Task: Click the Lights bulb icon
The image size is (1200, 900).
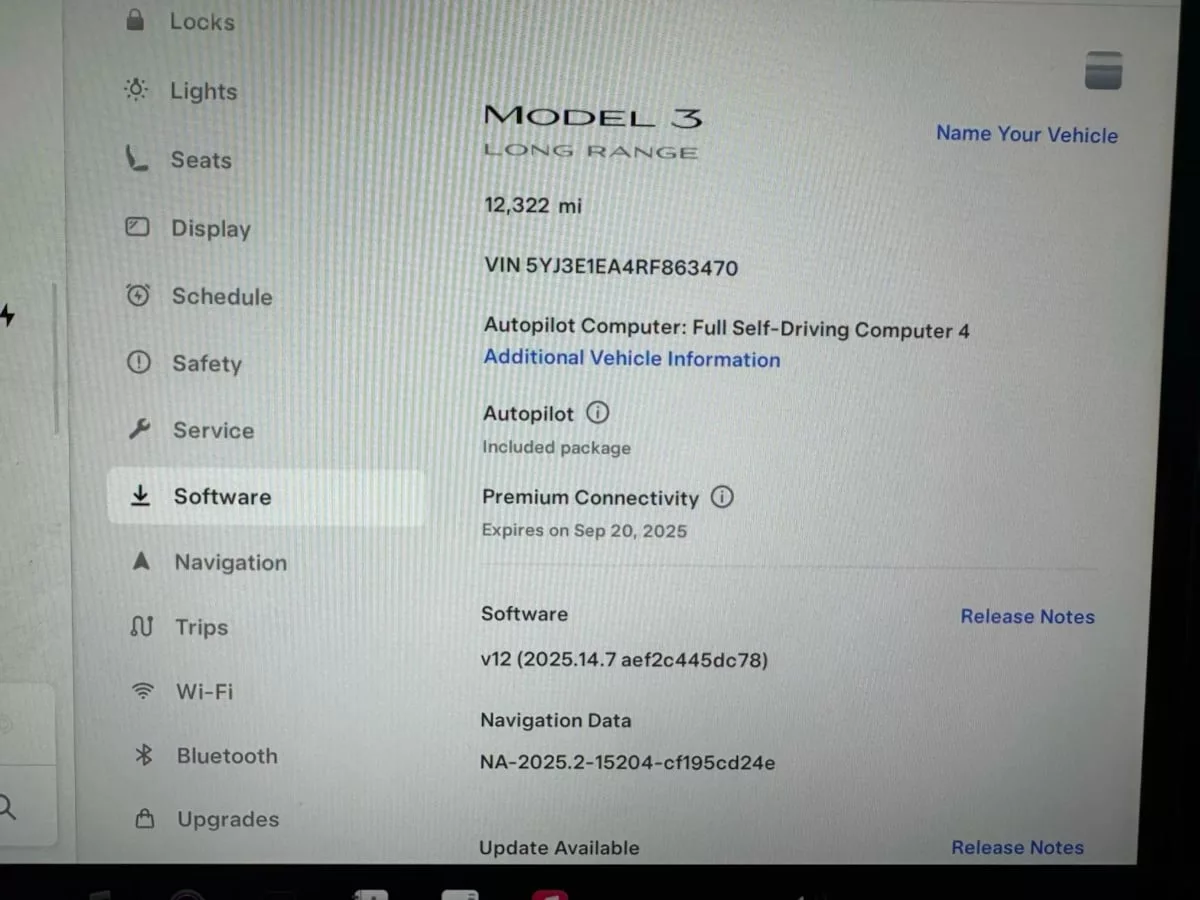Action: tap(136, 90)
